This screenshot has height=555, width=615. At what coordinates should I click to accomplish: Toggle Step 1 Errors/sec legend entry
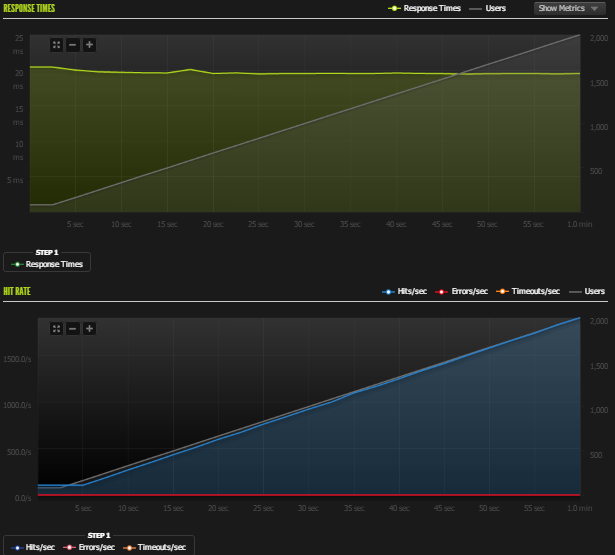click(89, 547)
